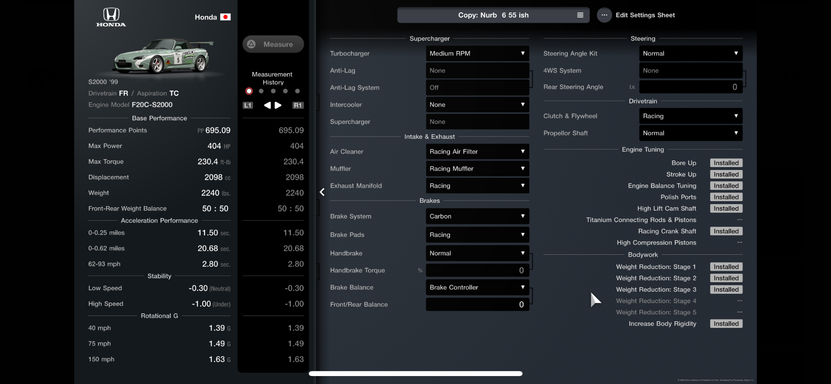This screenshot has height=384, width=831.
Task: Click the Copy: Nurb 6 55 ish sheet selector
Action: [493, 15]
